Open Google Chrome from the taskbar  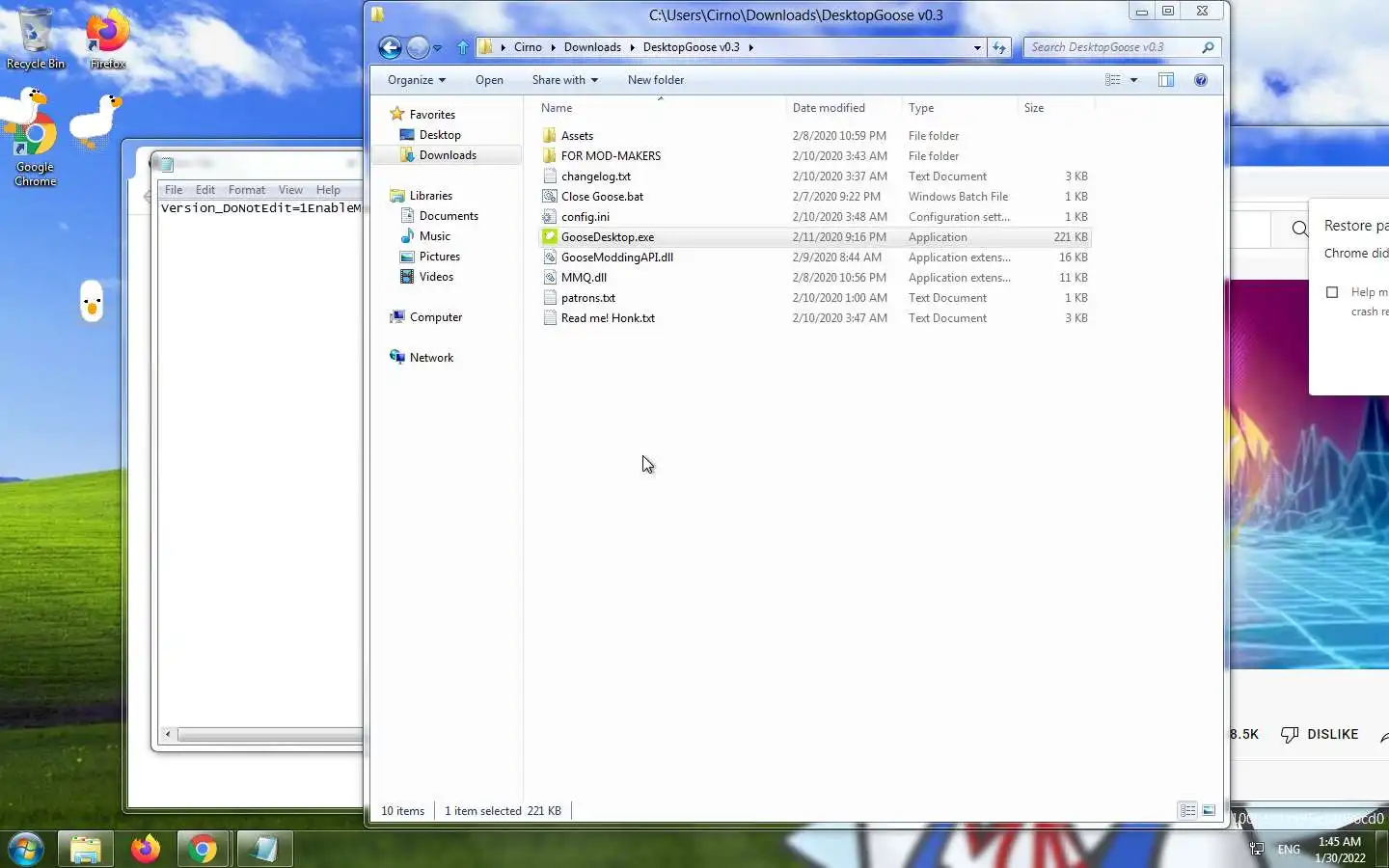203,850
